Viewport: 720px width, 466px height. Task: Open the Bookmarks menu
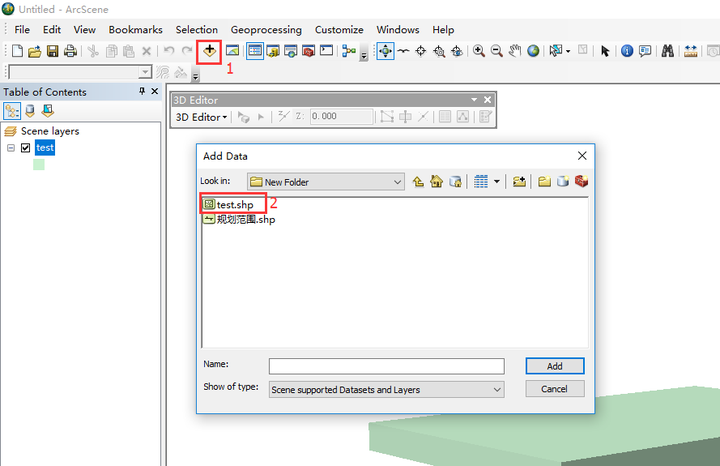pyautogui.click(x=135, y=30)
